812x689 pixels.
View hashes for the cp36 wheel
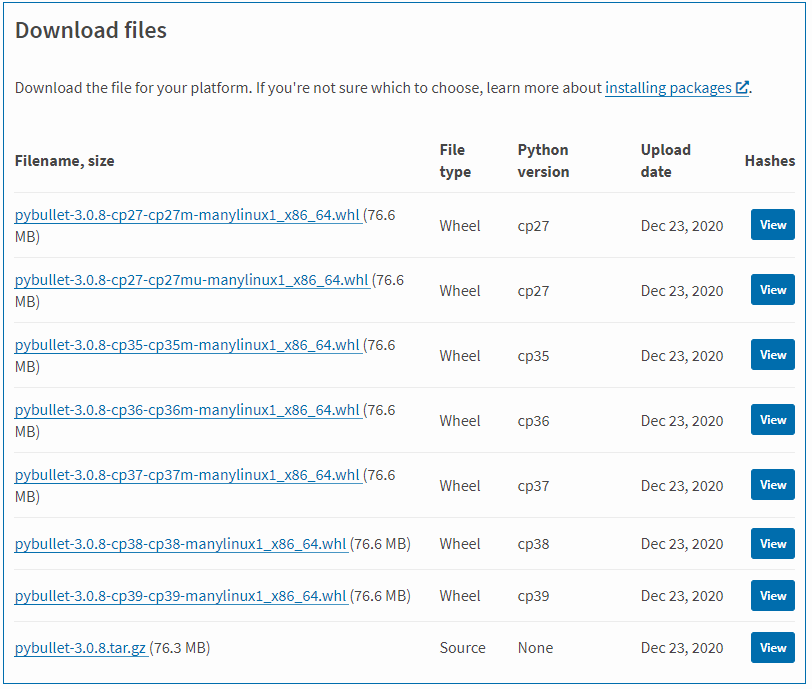pyautogui.click(x=772, y=419)
